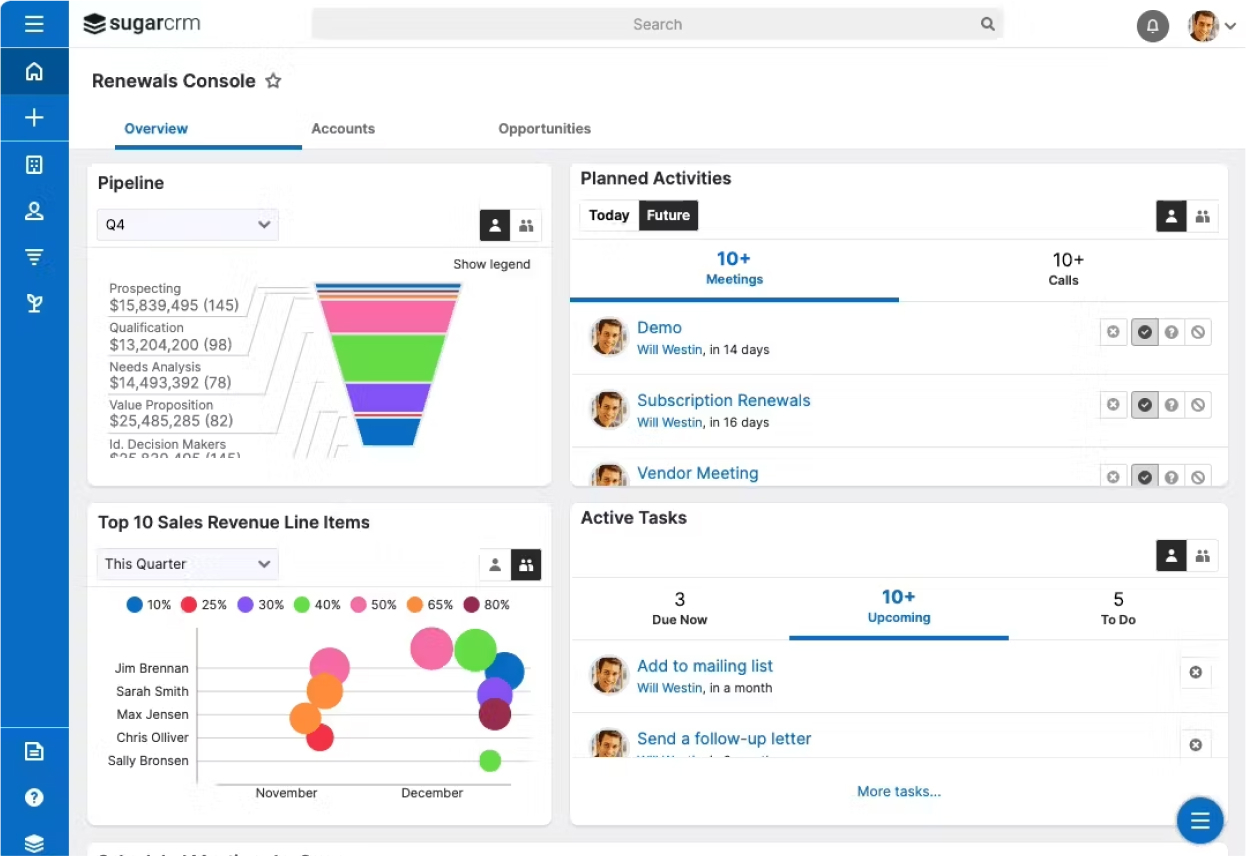Click the red 25% legend swatch
This screenshot has width=1246, height=856.
[189, 605]
